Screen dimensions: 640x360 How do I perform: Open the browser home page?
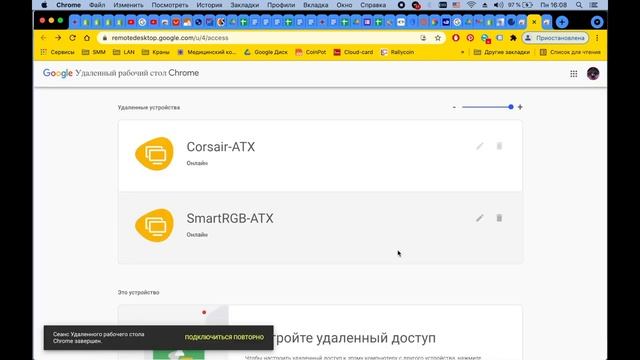coord(87,38)
